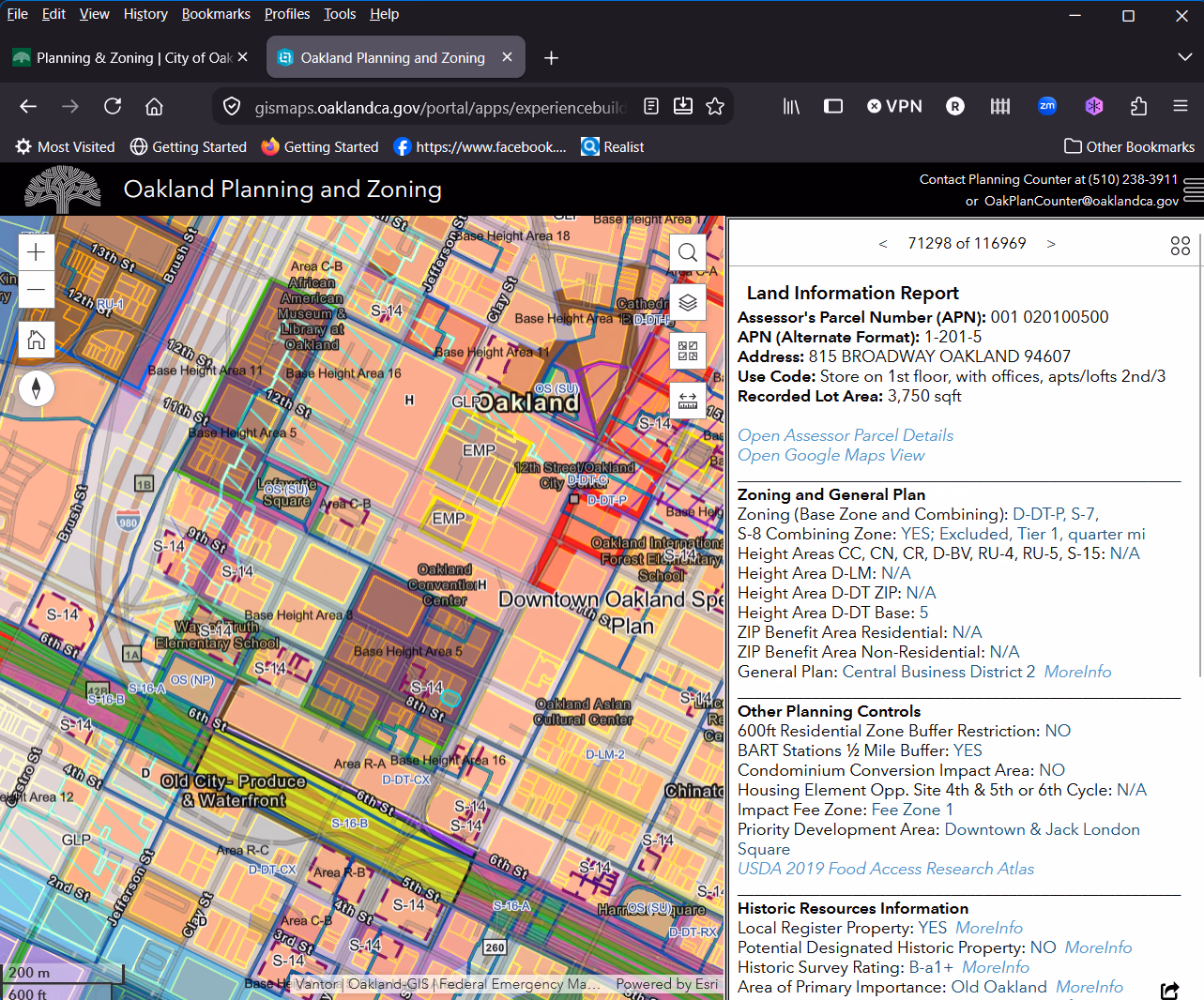
Task: Click the Oakland oak tree logo
Action: point(62,189)
